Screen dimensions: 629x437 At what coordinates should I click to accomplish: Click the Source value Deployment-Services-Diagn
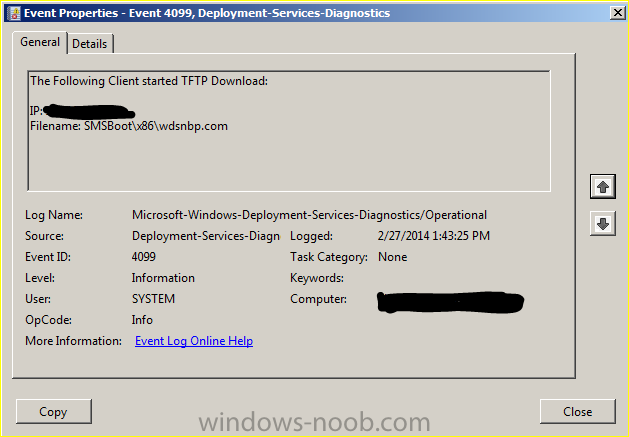pyautogui.click(x=206, y=236)
